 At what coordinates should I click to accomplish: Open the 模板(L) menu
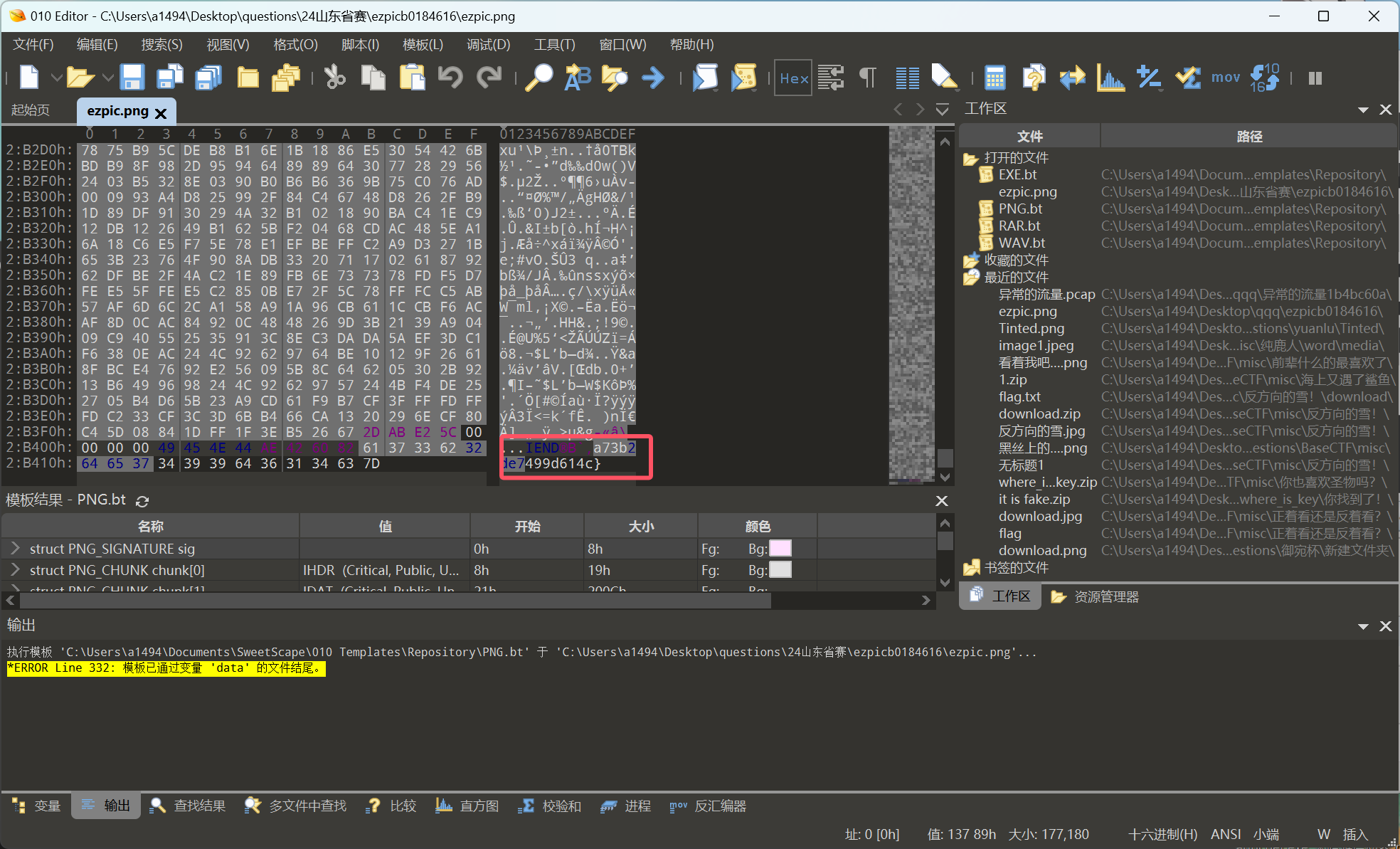click(x=423, y=45)
